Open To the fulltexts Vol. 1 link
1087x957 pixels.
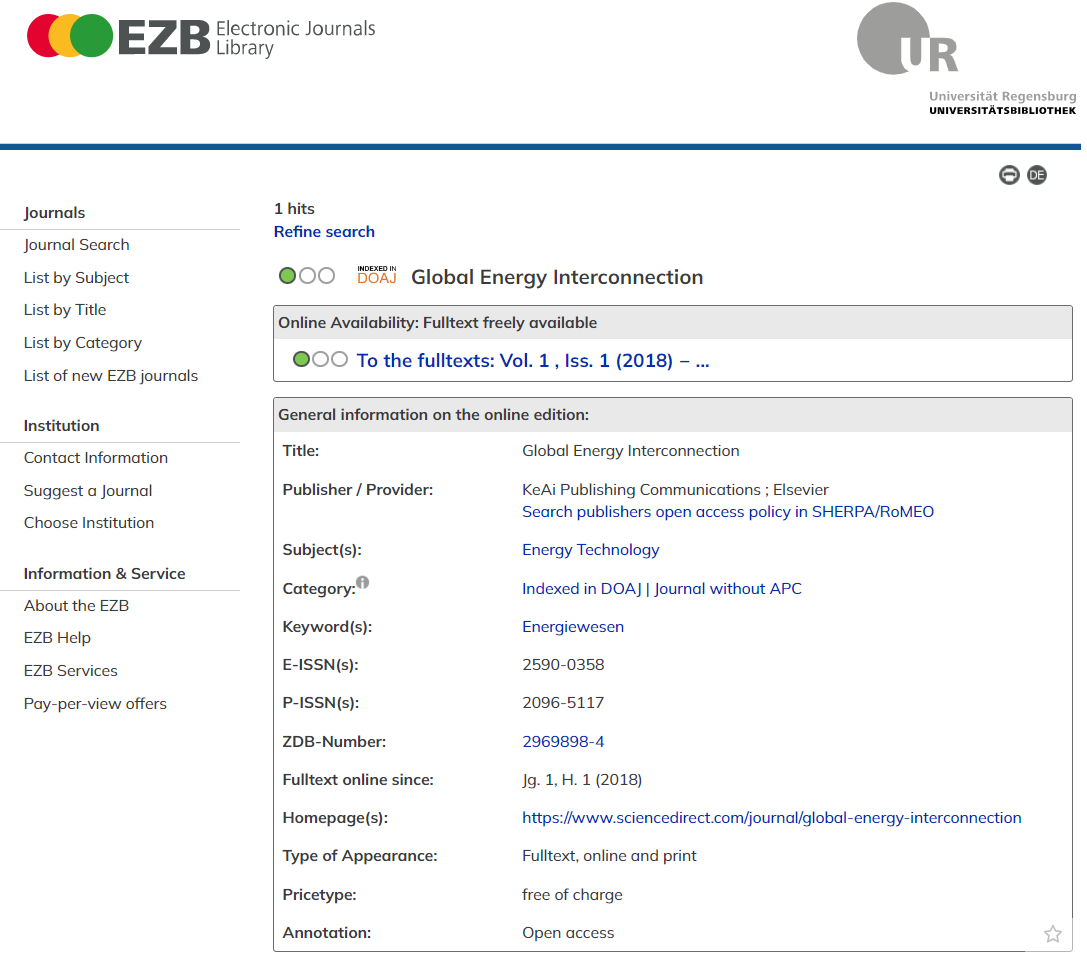click(x=532, y=361)
